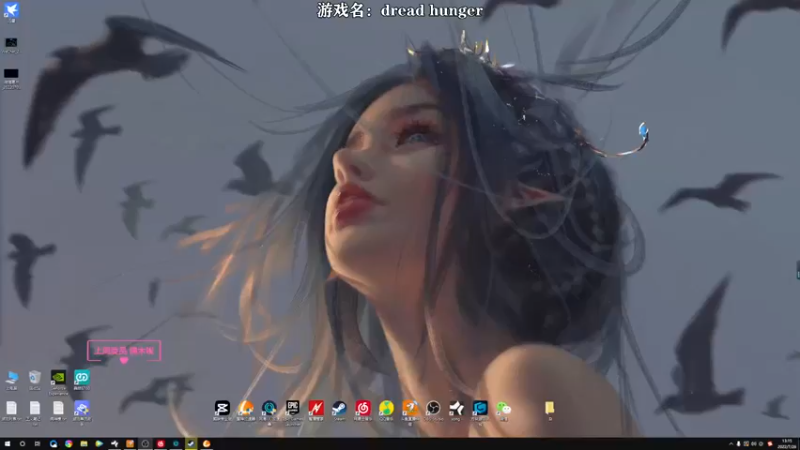Open the colorful pinwheel app in taskbar

coord(68,444)
